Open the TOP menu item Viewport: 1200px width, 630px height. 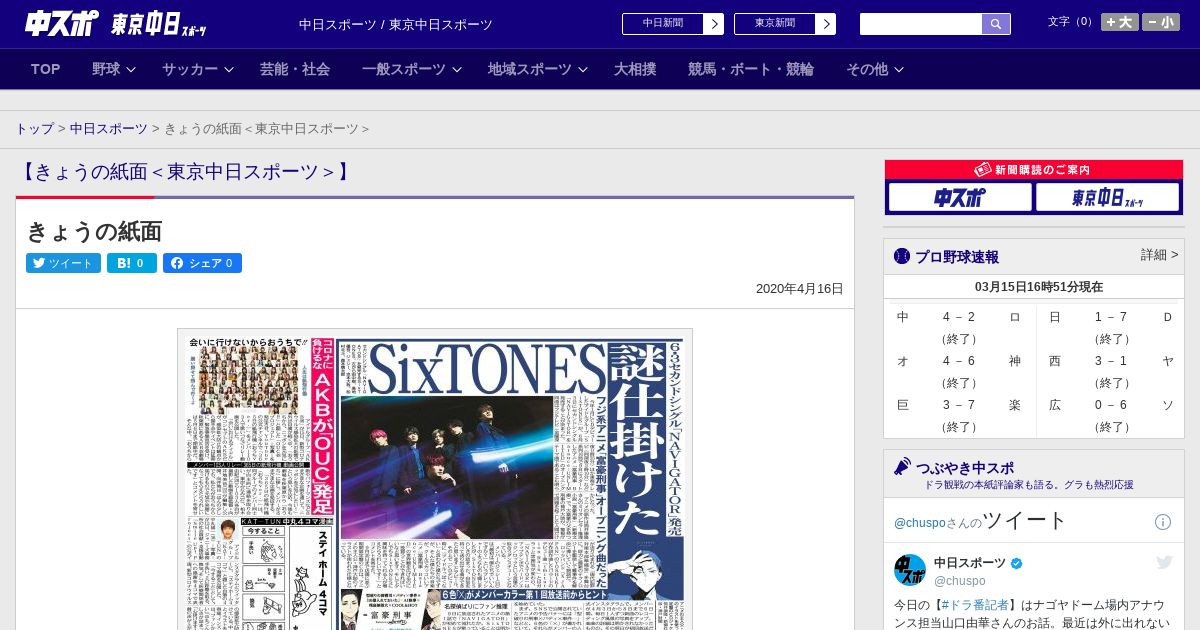(46, 69)
